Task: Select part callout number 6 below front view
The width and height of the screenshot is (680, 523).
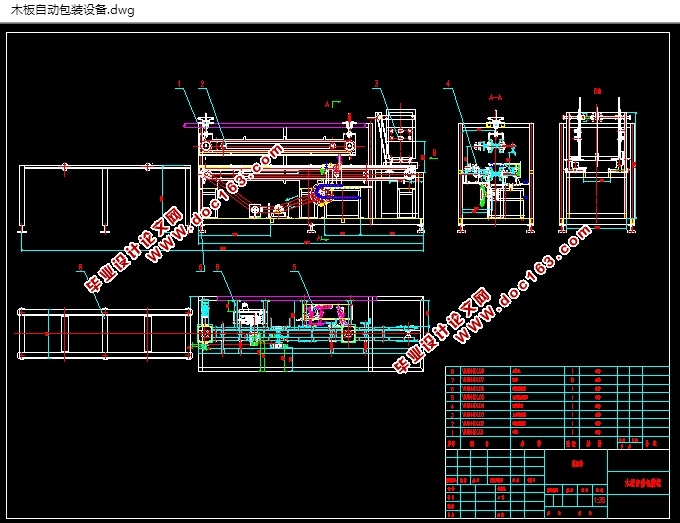Action: click(201, 267)
